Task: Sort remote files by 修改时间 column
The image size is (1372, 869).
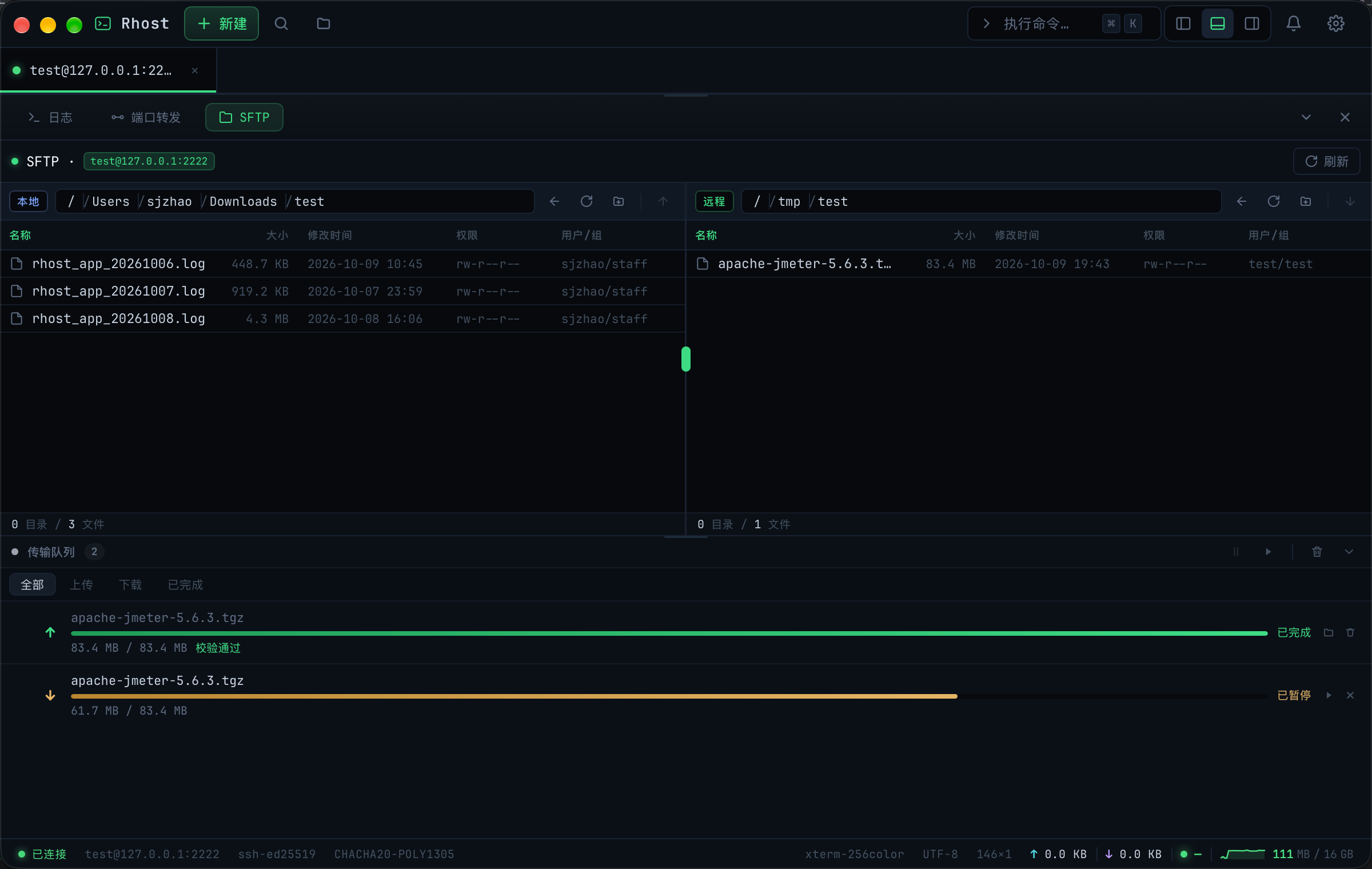Action: click(x=1017, y=236)
